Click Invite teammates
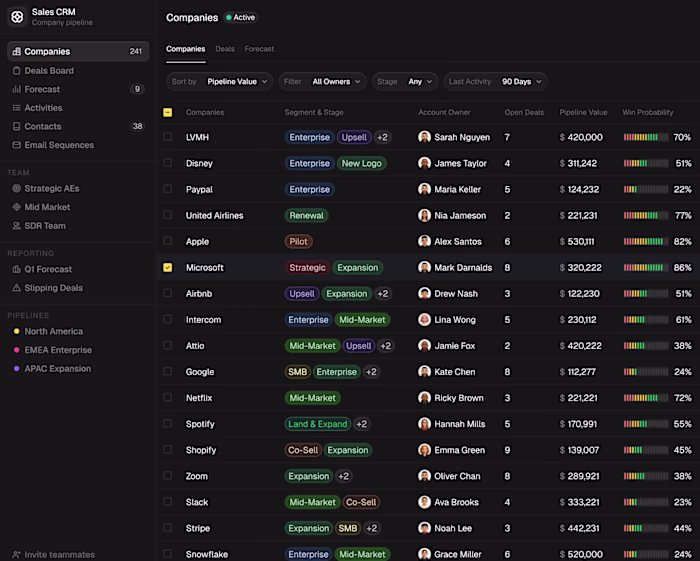The image size is (700, 561). [54, 554]
